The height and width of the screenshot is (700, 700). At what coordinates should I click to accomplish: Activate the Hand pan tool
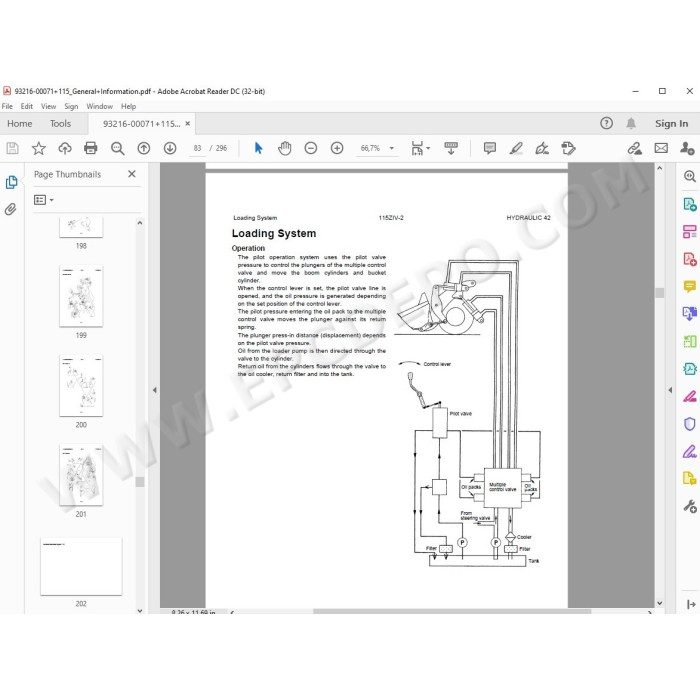284,148
